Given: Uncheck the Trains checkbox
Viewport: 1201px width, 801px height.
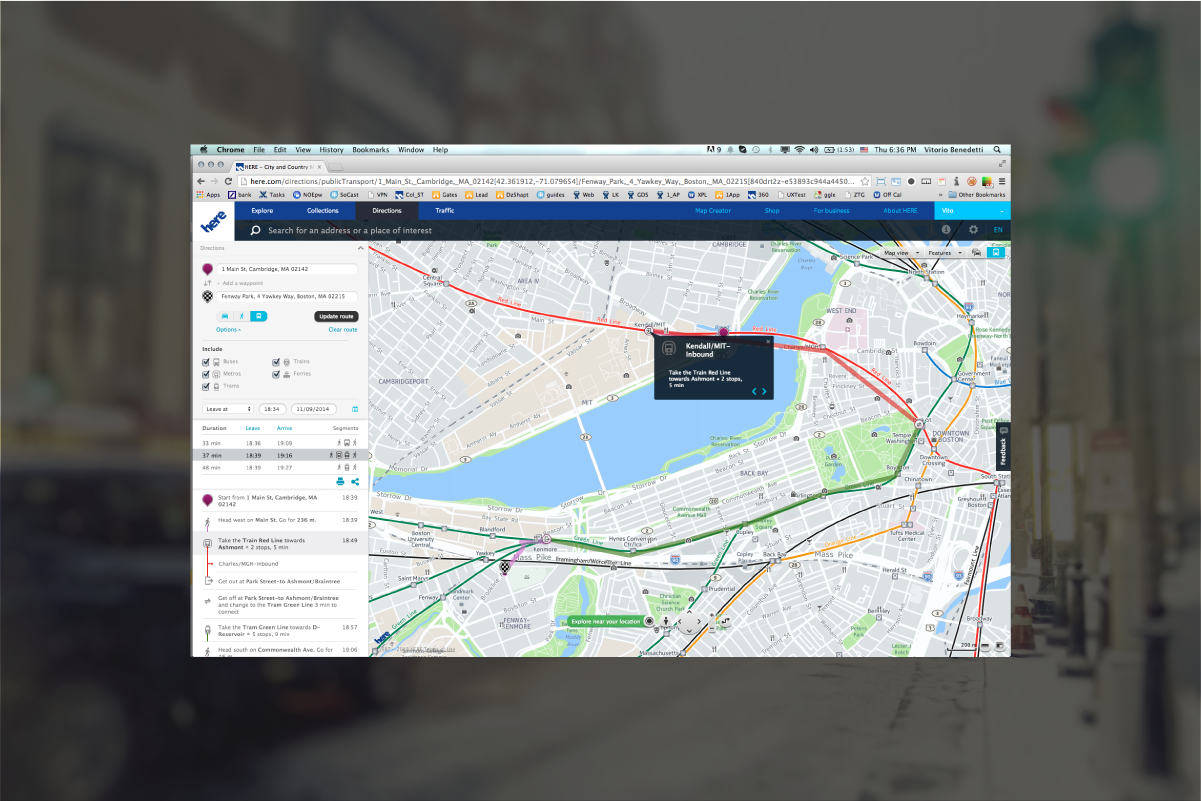Looking at the screenshot, I should point(276,361).
